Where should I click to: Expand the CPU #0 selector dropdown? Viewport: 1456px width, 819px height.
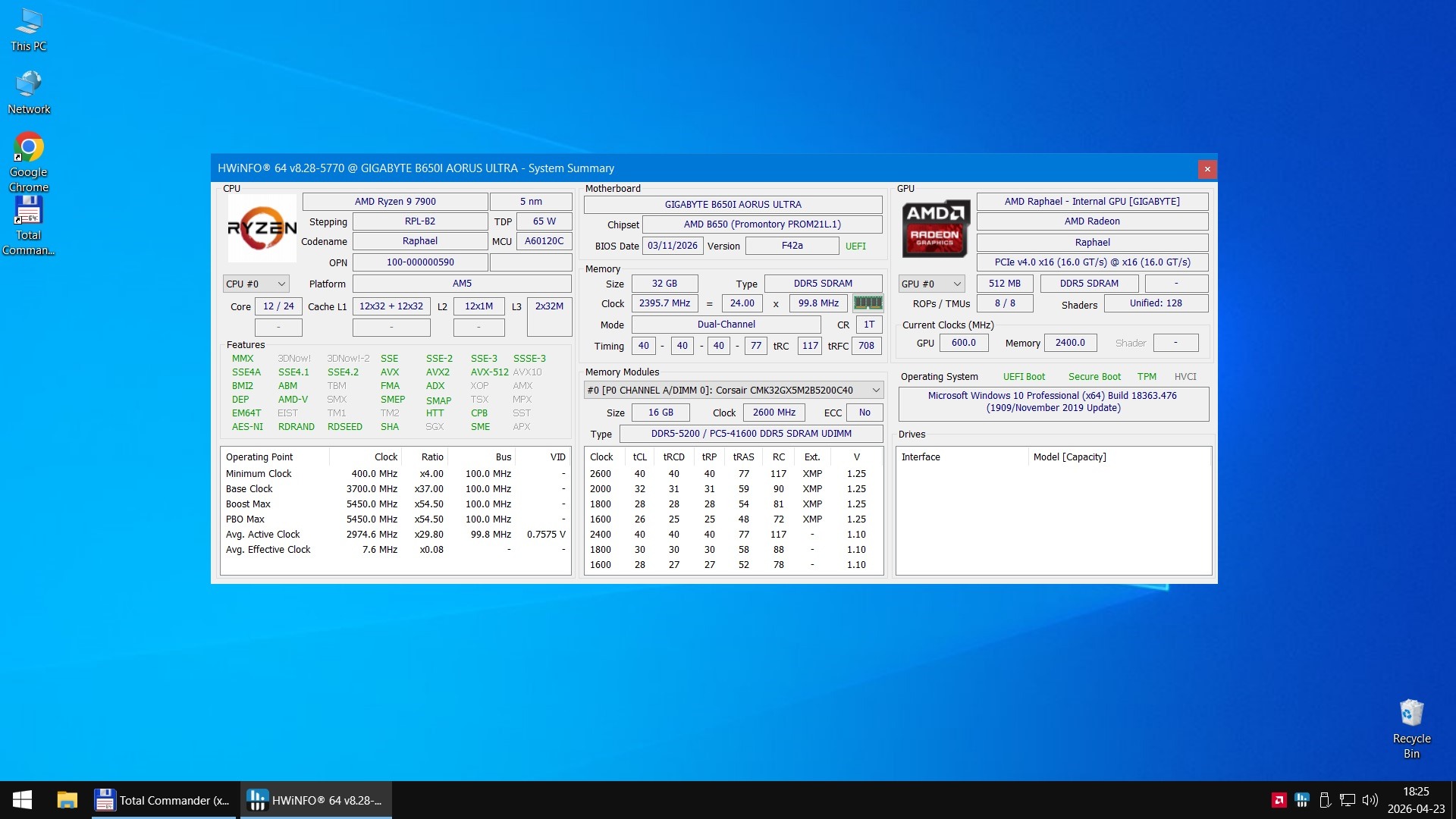pos(256,284)
